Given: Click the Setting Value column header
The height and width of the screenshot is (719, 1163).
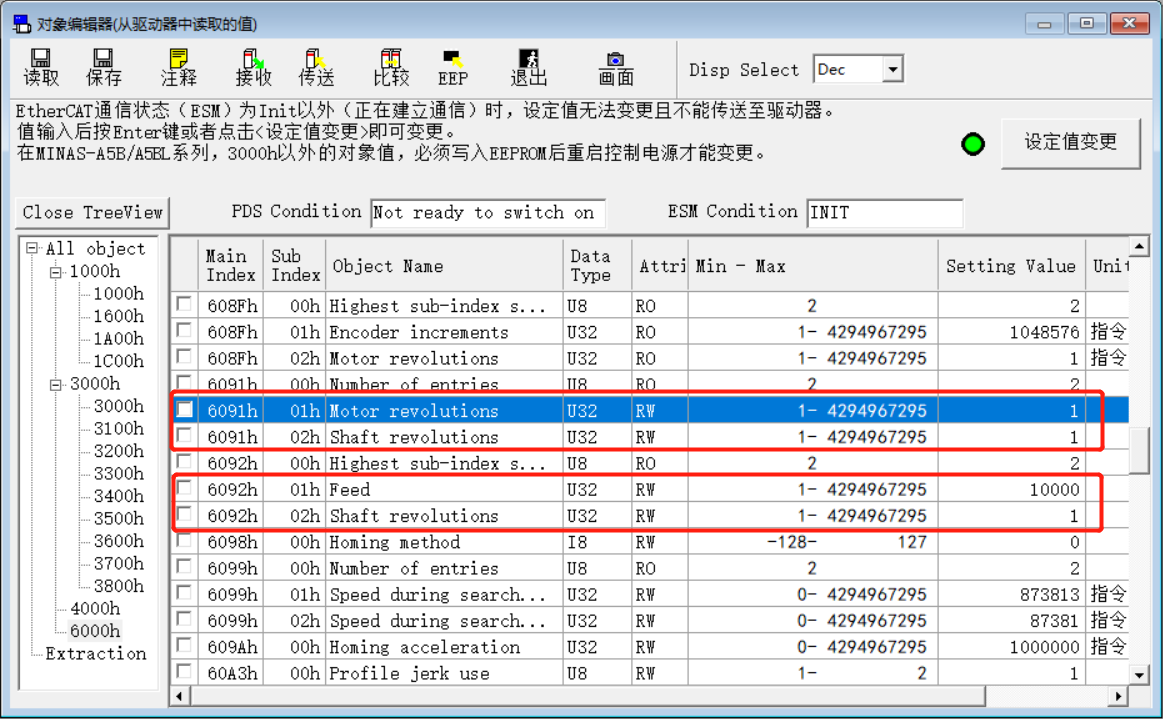Looking at the screenshot, I should [1011, 266].
